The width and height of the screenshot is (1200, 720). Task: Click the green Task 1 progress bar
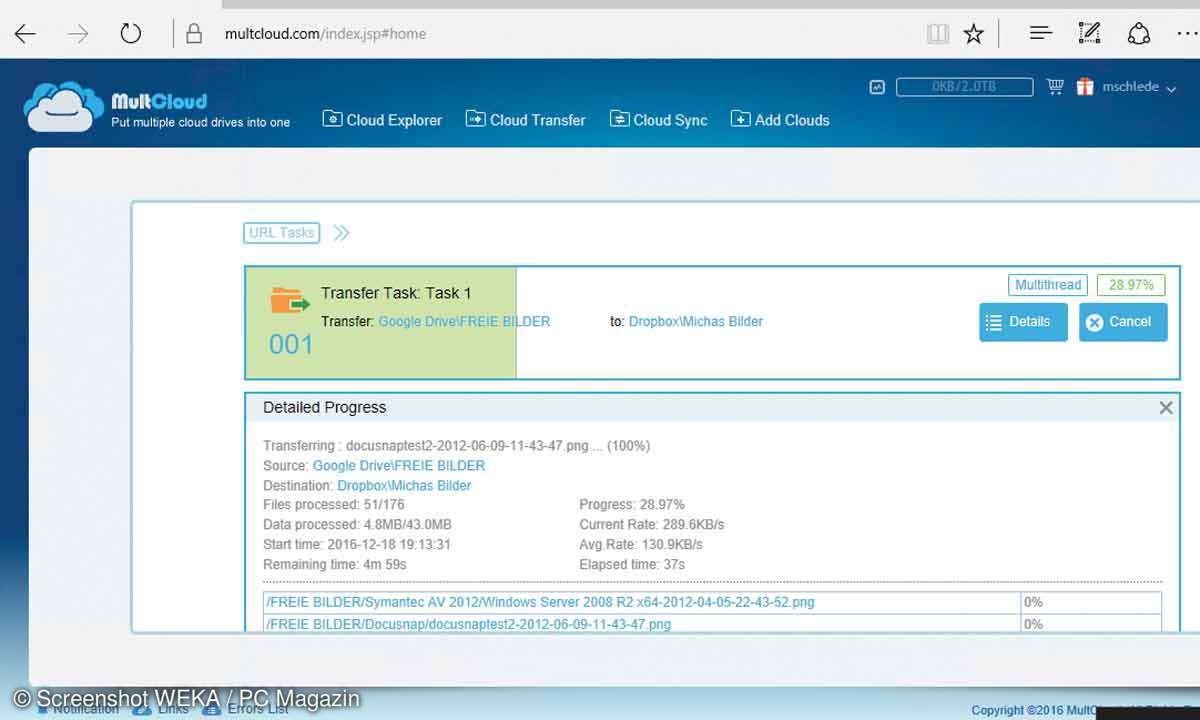381,323
